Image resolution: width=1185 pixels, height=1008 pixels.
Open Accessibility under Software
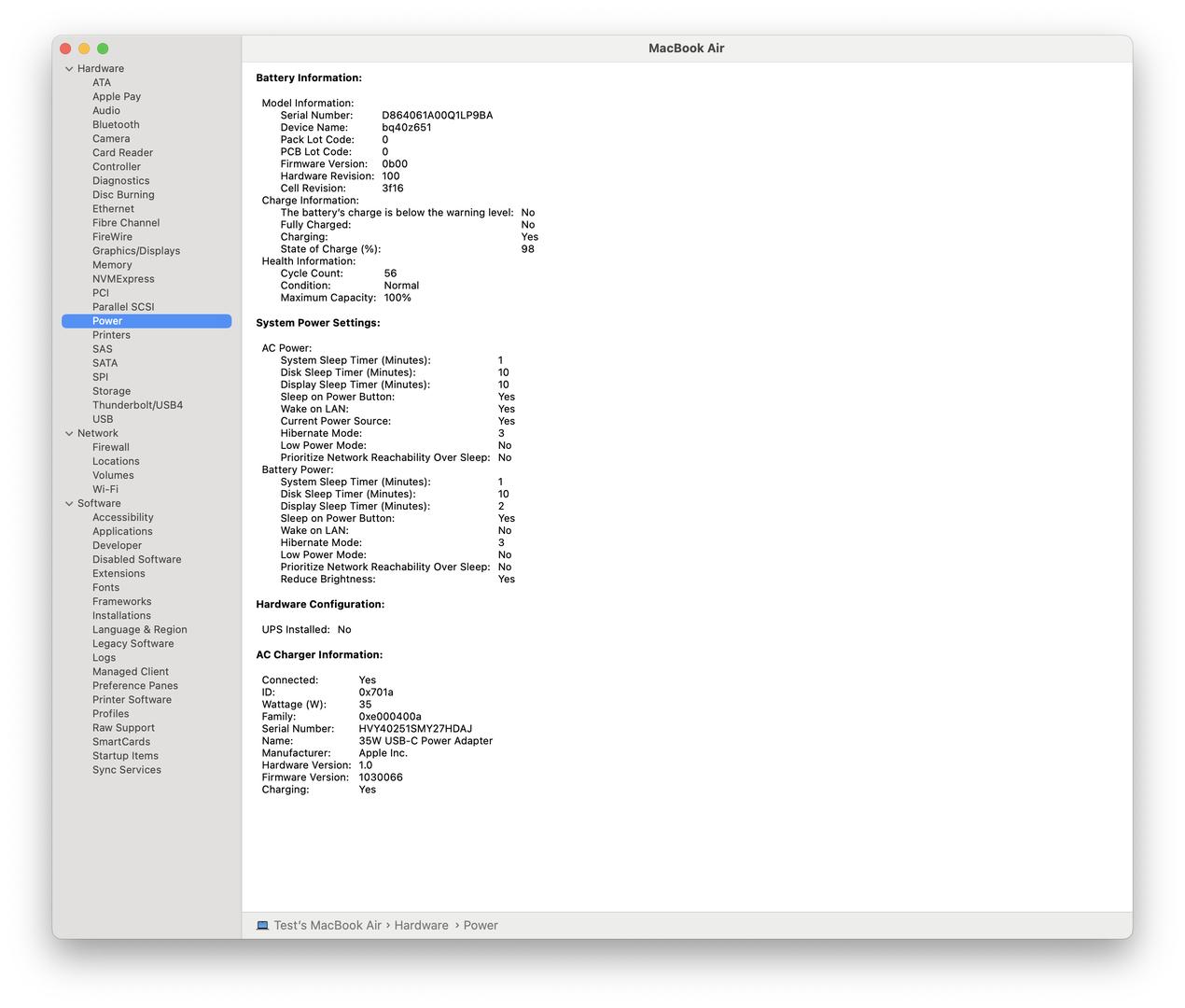point(123,518)
